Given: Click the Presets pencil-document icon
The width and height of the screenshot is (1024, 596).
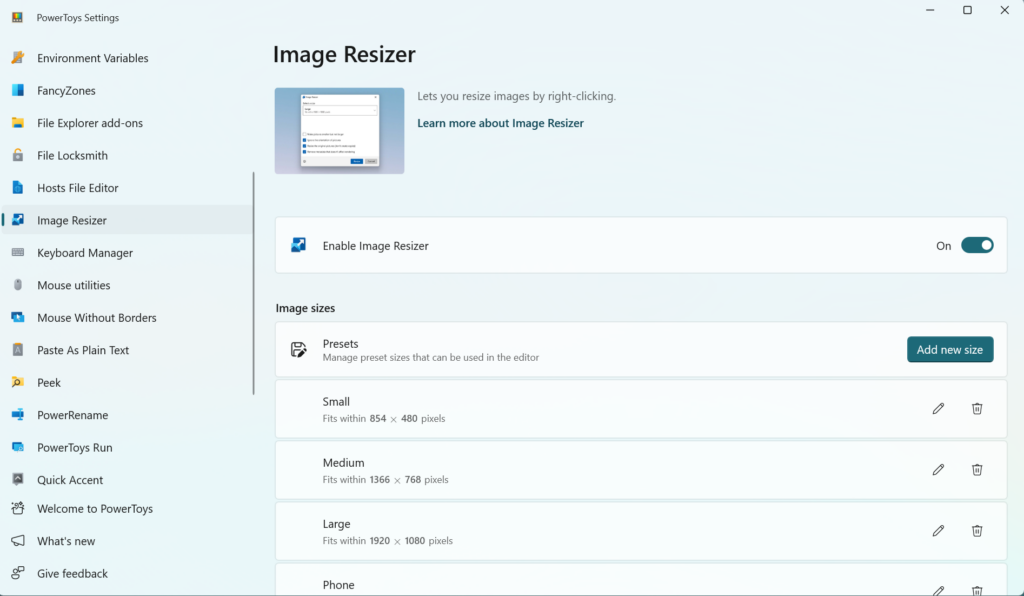Looking at the screenshot, I should (x=297, y=349).
